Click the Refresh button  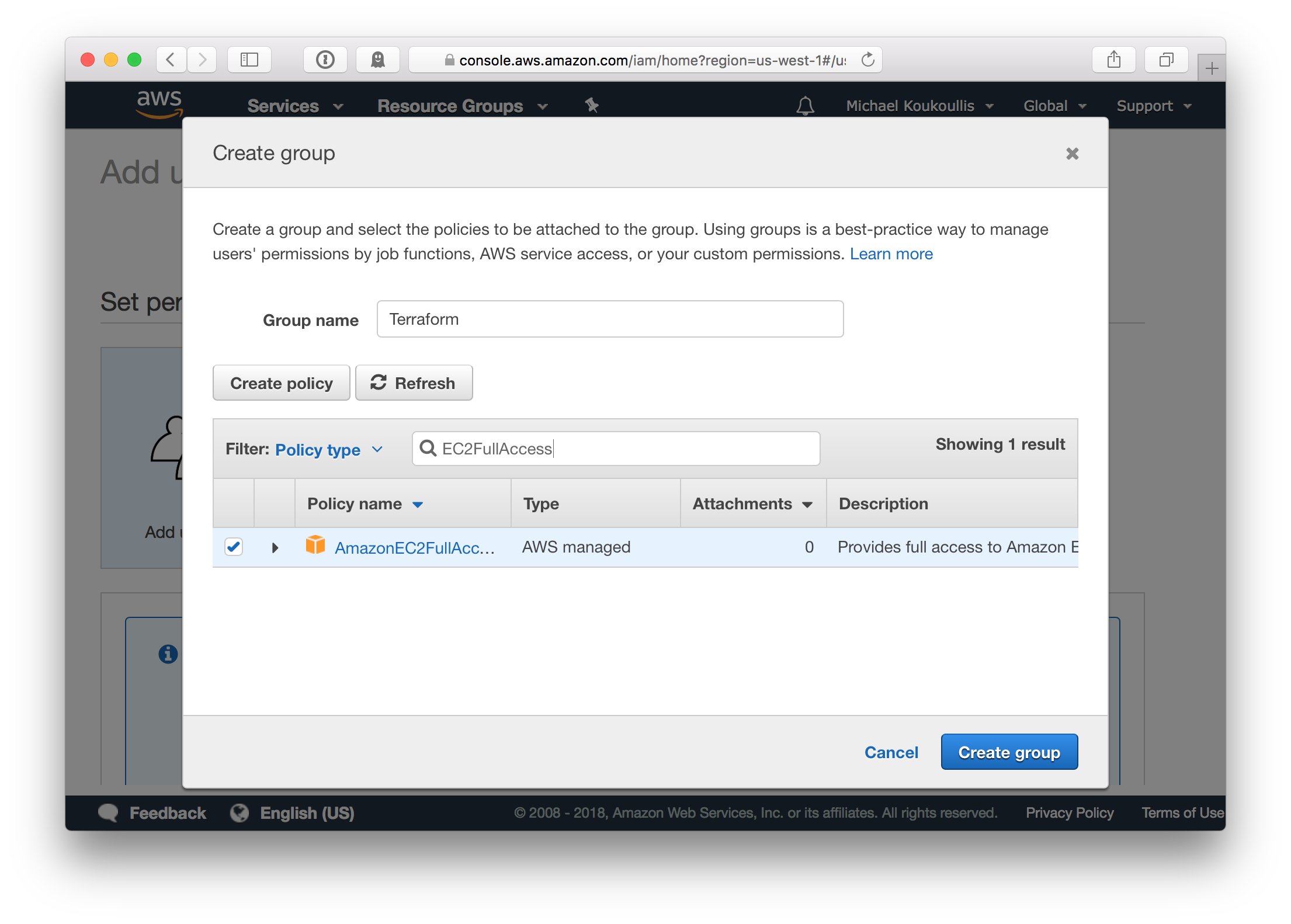tap(414, 383)
